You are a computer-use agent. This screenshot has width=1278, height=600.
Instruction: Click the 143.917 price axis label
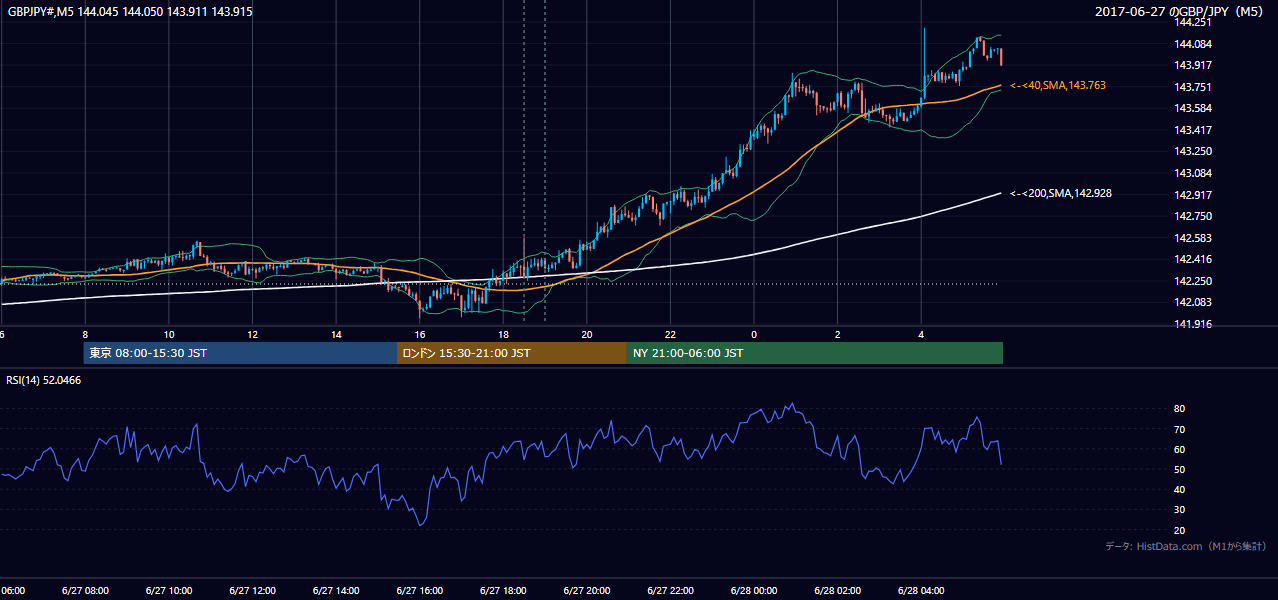(1193, 65)
